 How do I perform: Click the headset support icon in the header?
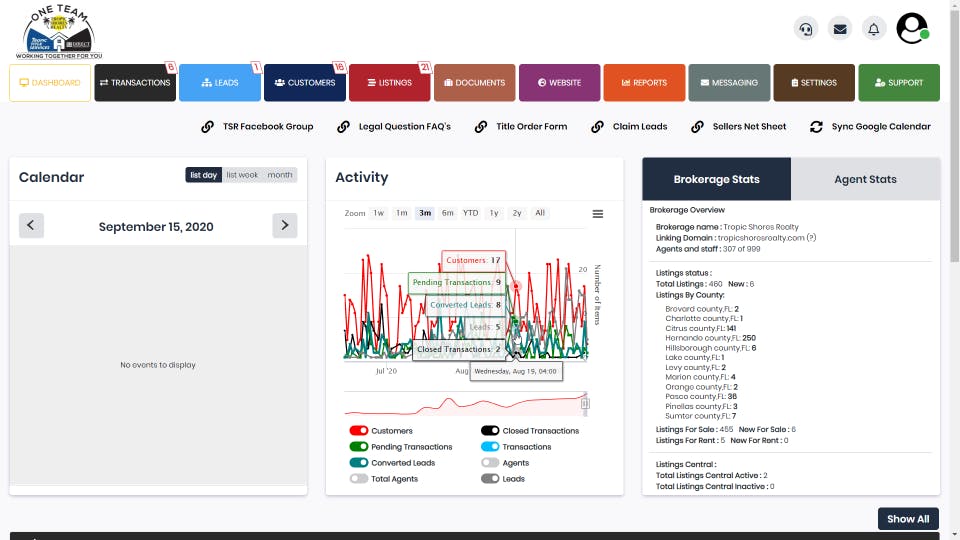click(806, 29)
